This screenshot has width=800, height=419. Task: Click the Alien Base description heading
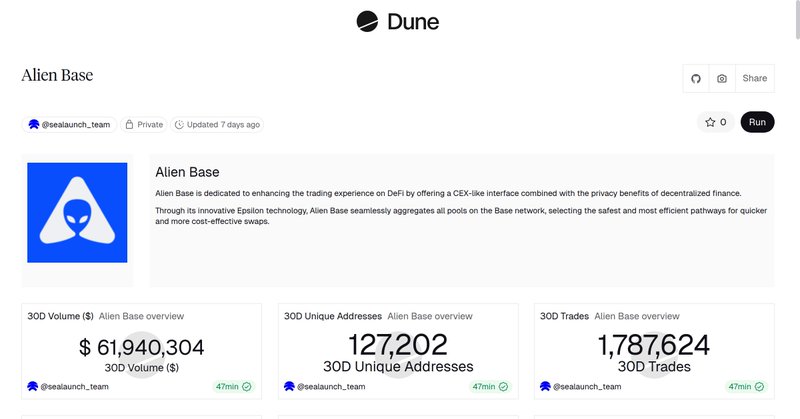tap(187, 172)
